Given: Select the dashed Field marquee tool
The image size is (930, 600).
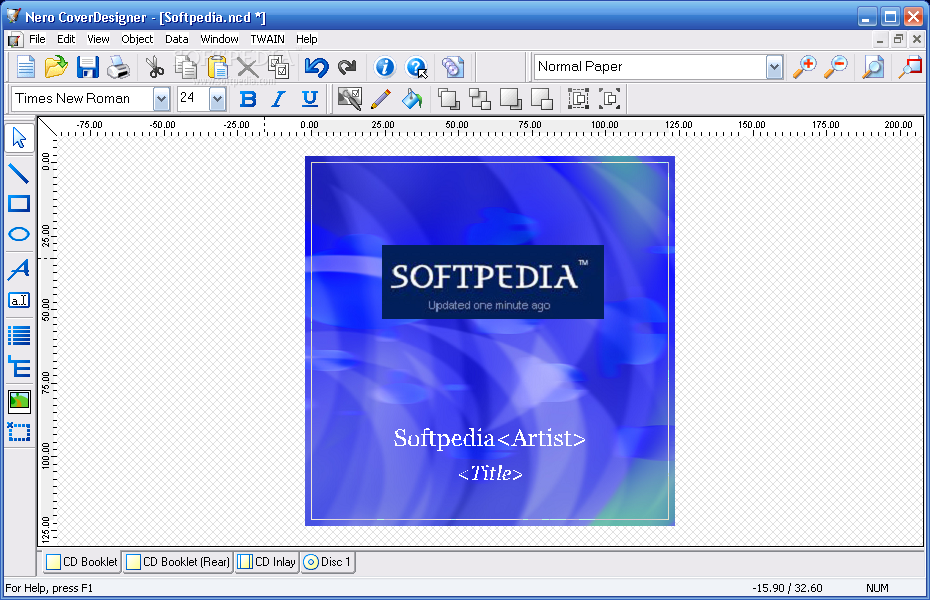Looking at the screenshot, I should (19, 432).
